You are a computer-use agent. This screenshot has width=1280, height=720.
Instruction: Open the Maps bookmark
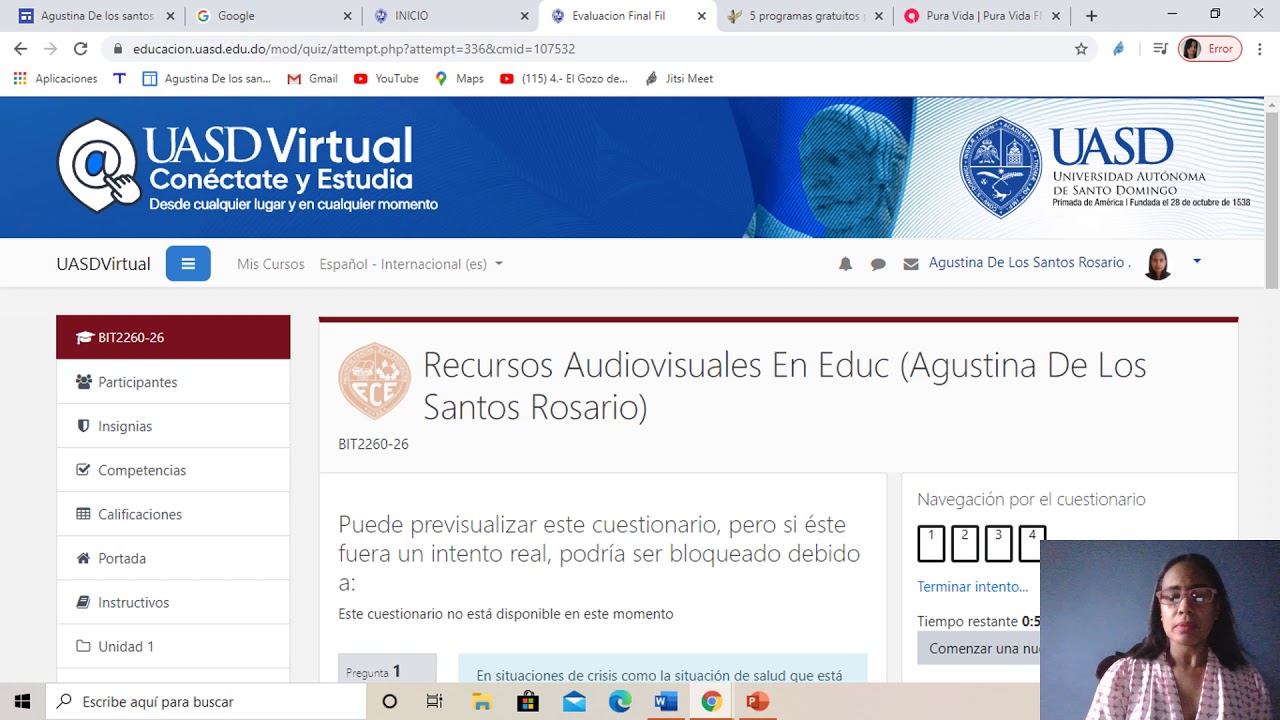(459, 78)
